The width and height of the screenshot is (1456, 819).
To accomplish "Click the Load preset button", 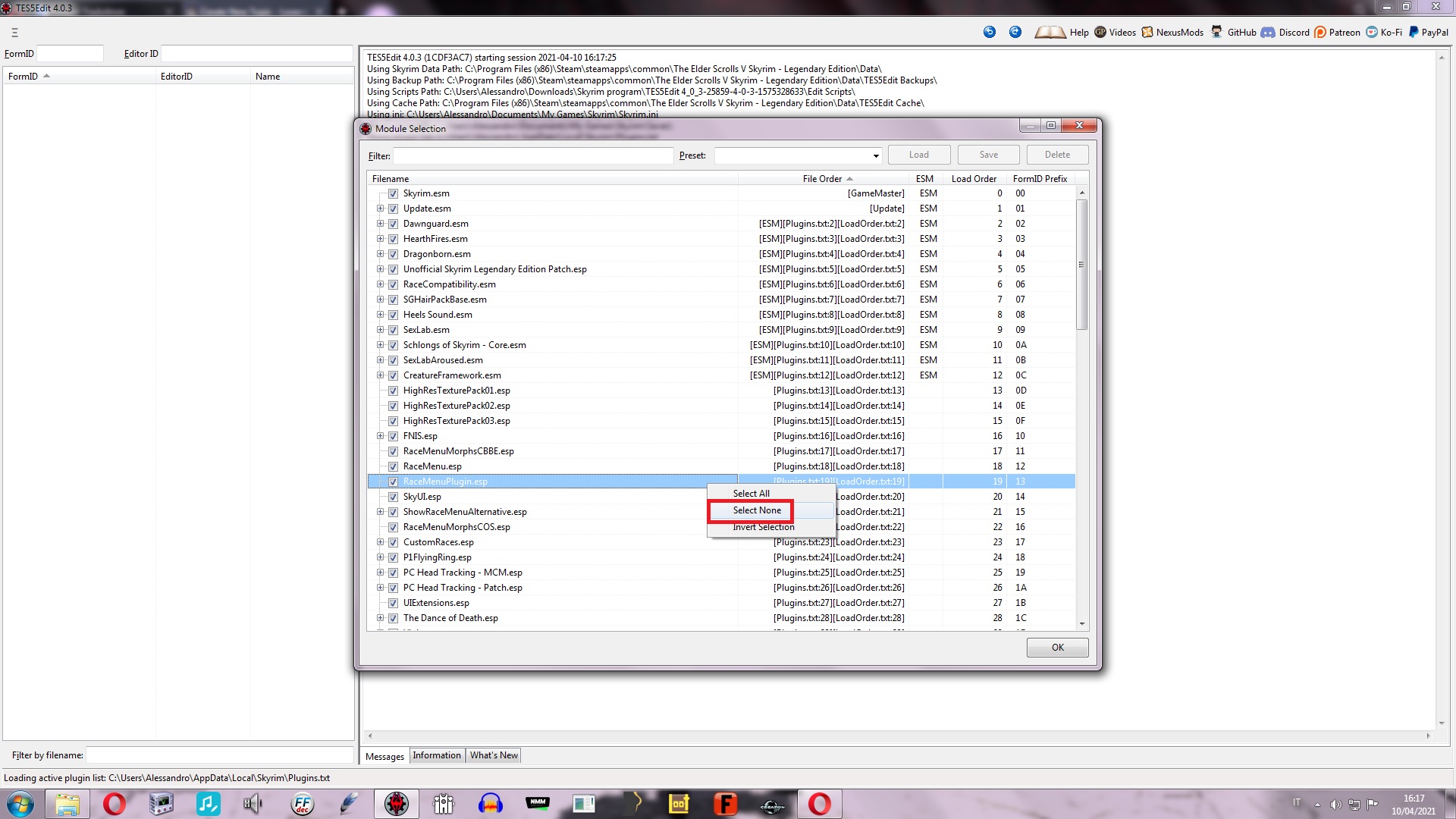I will pyautogui.click(x=919, y=155).
